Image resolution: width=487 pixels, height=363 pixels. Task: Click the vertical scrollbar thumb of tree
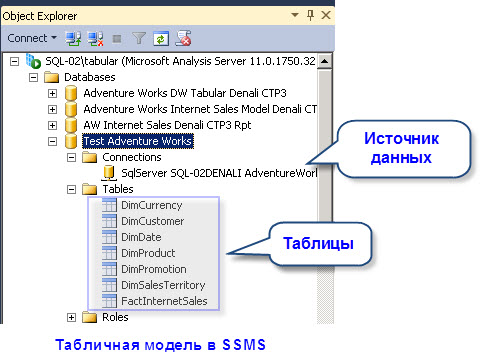click(x=324, y=145)
